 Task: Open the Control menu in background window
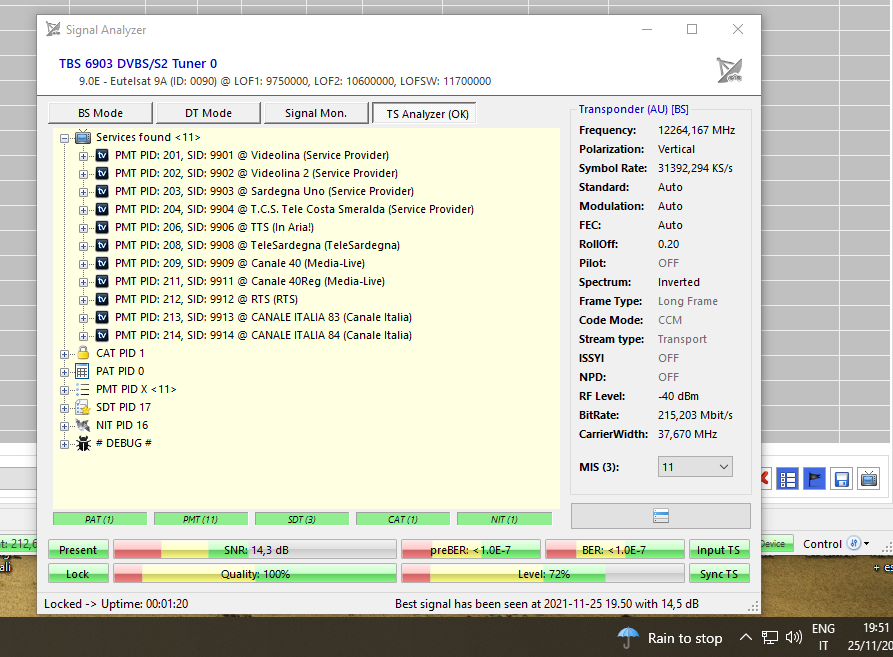[835, 544]
